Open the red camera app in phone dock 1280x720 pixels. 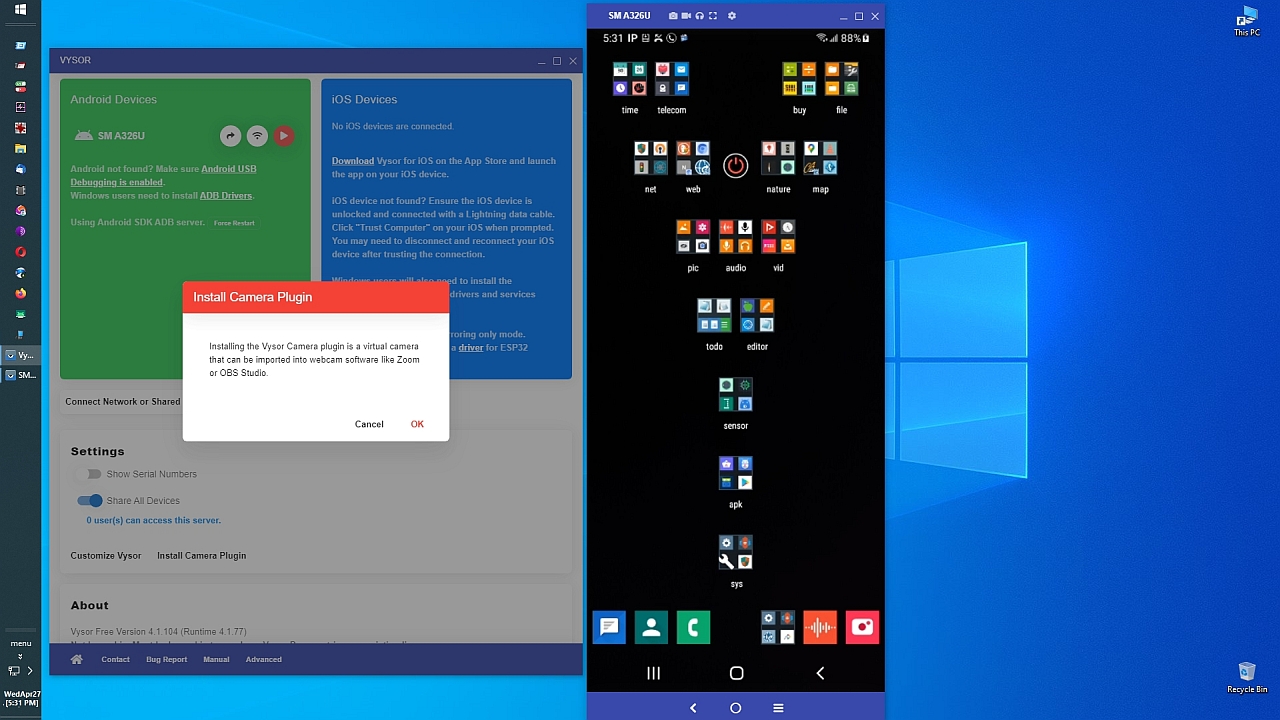[x=862, y=627]
